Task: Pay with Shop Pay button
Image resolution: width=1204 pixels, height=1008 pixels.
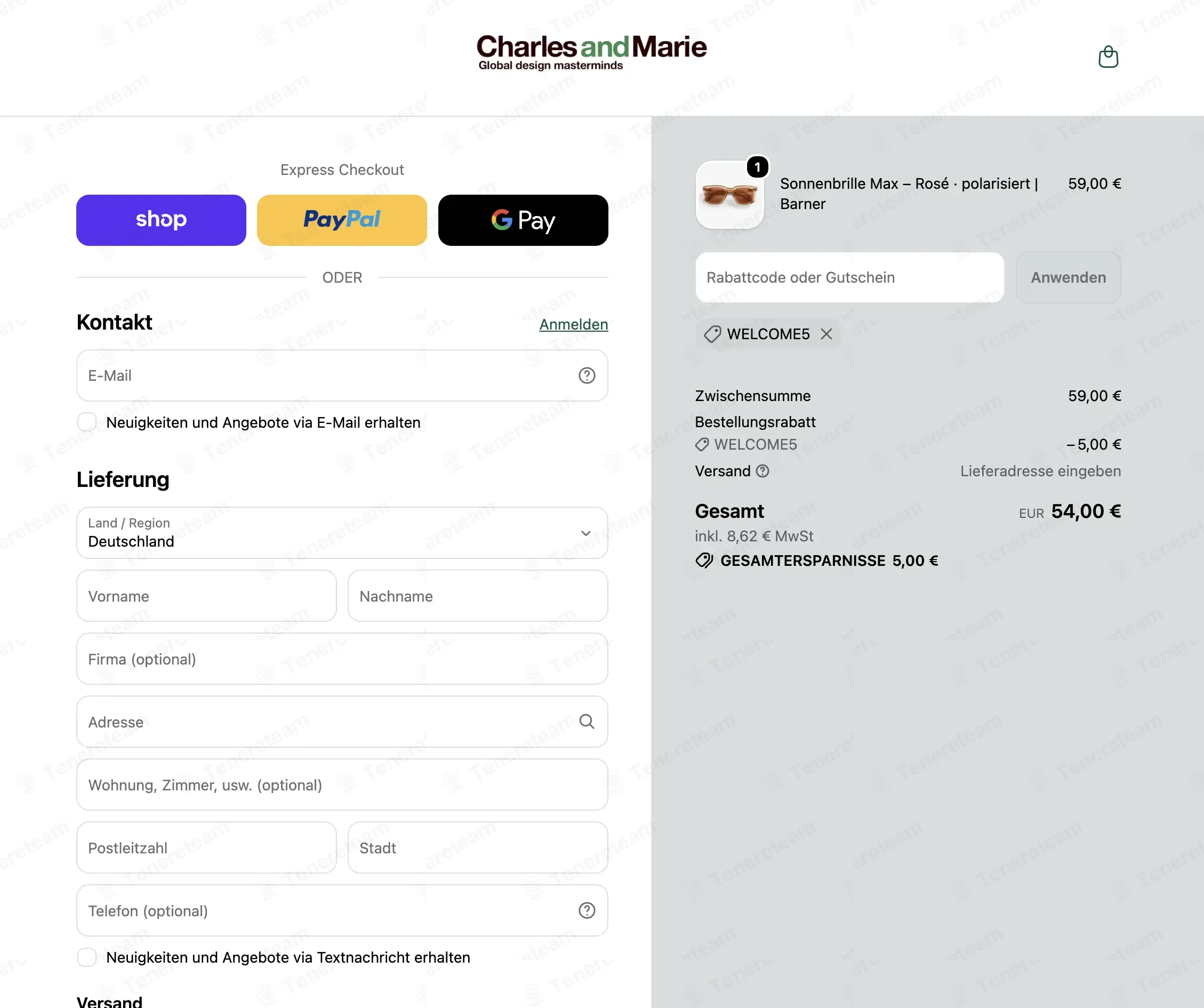Action: coord(161,220)
